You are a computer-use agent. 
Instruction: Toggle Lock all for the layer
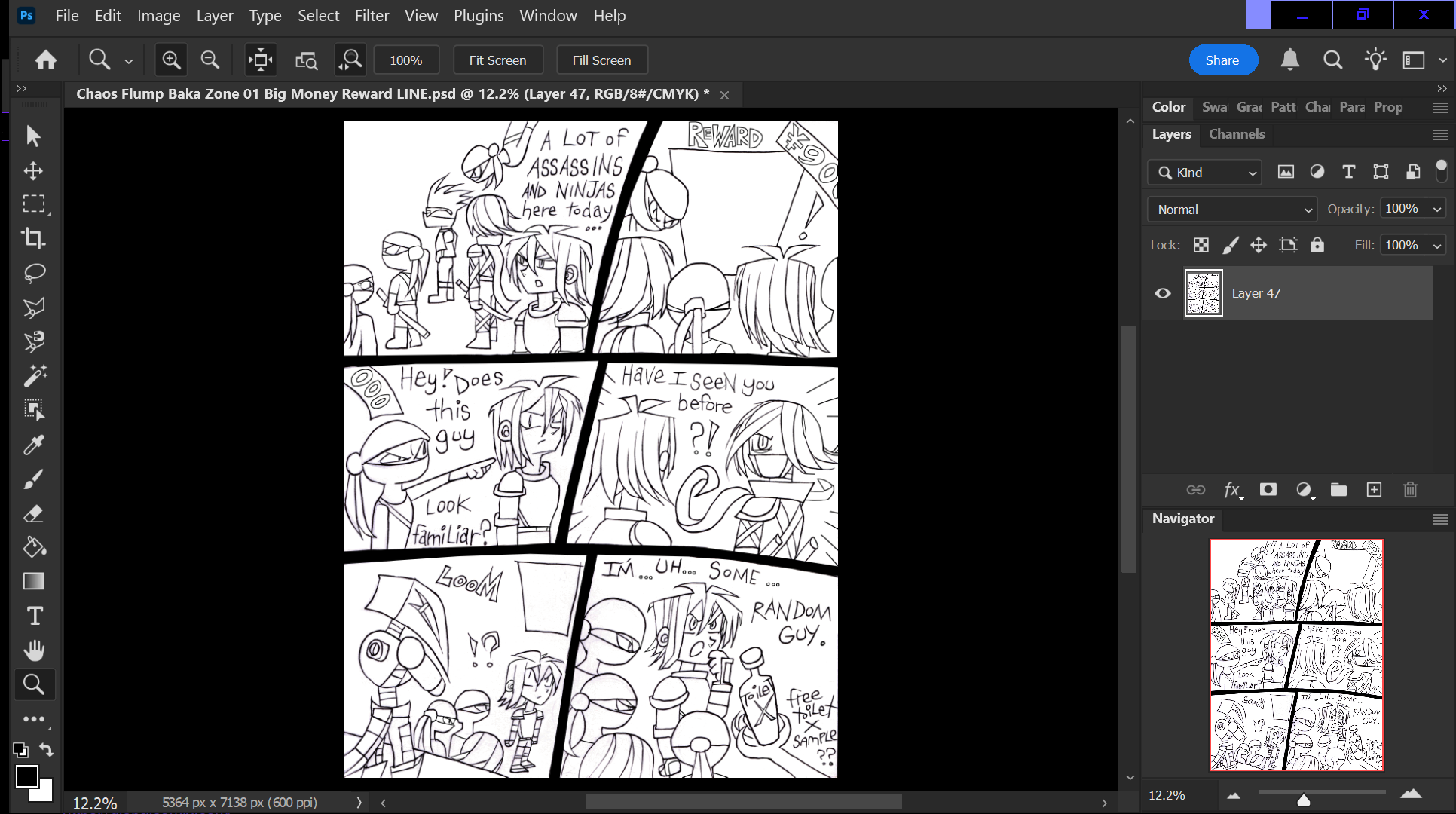point(1317,245)
